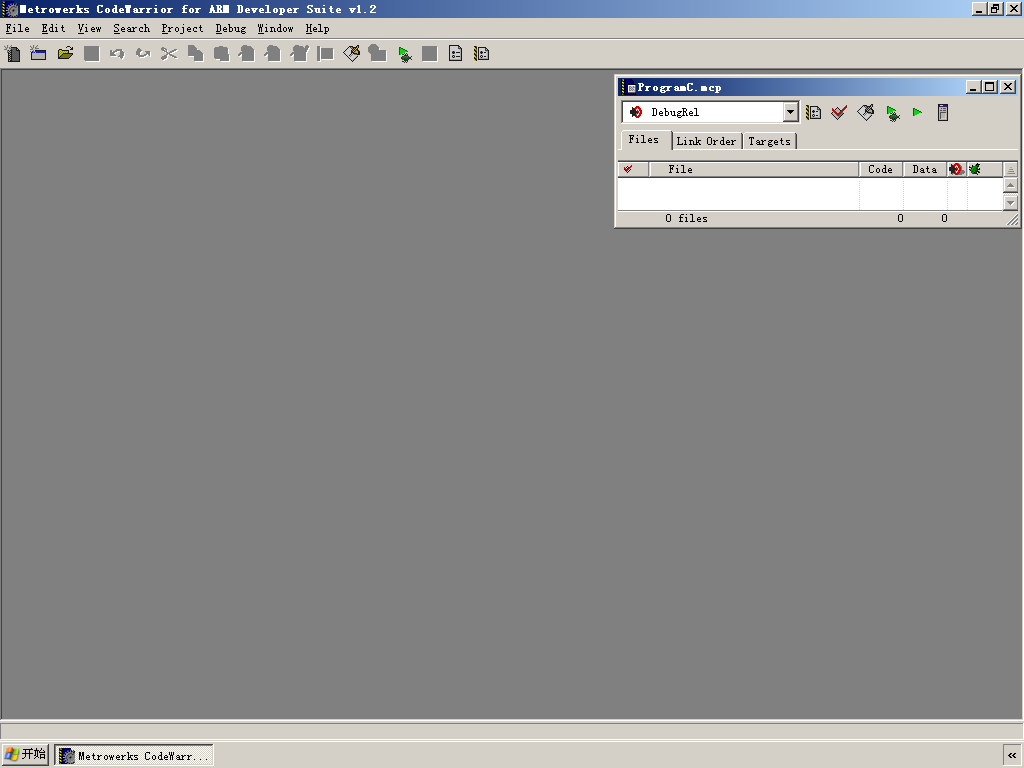The height and width of the screenshot is (768, 1024).
Task: Minimize the ProgramC.mcp project window
Action: click(x=973, y=87)
